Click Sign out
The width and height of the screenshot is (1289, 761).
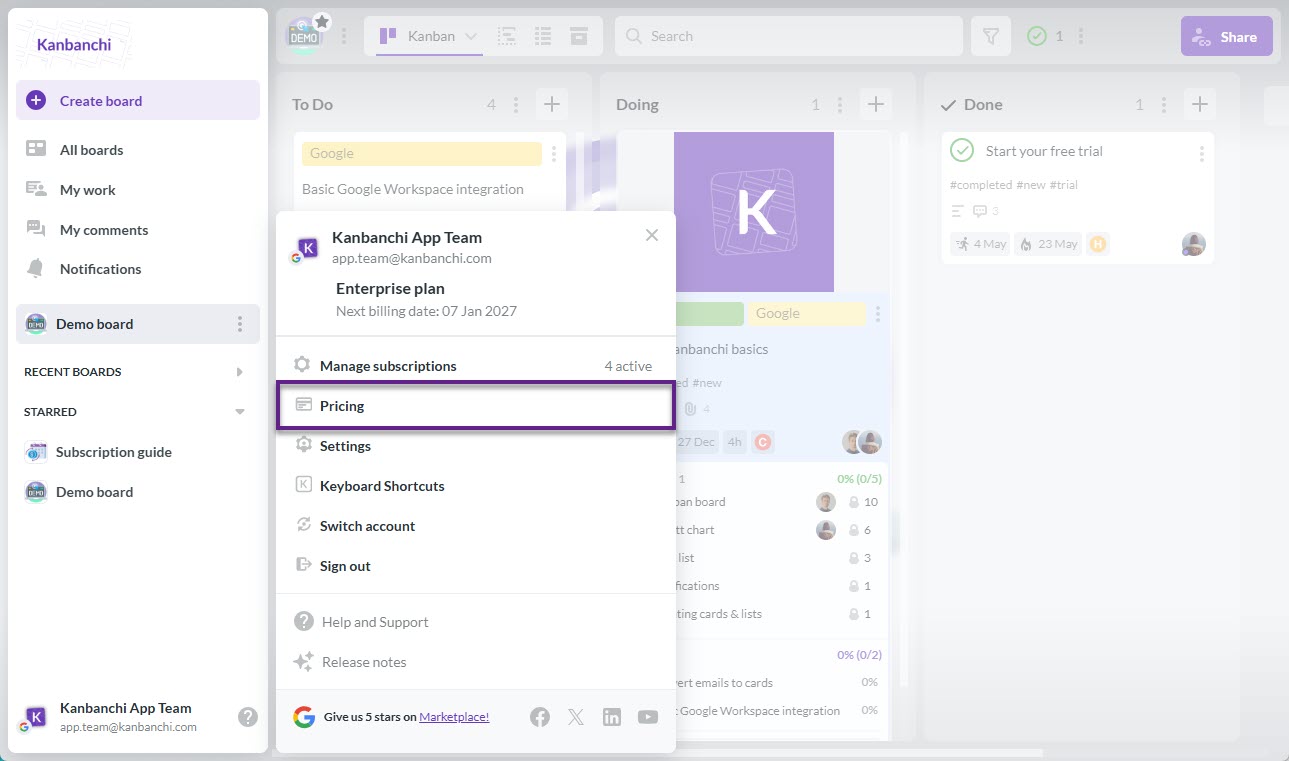click(476, 566)
